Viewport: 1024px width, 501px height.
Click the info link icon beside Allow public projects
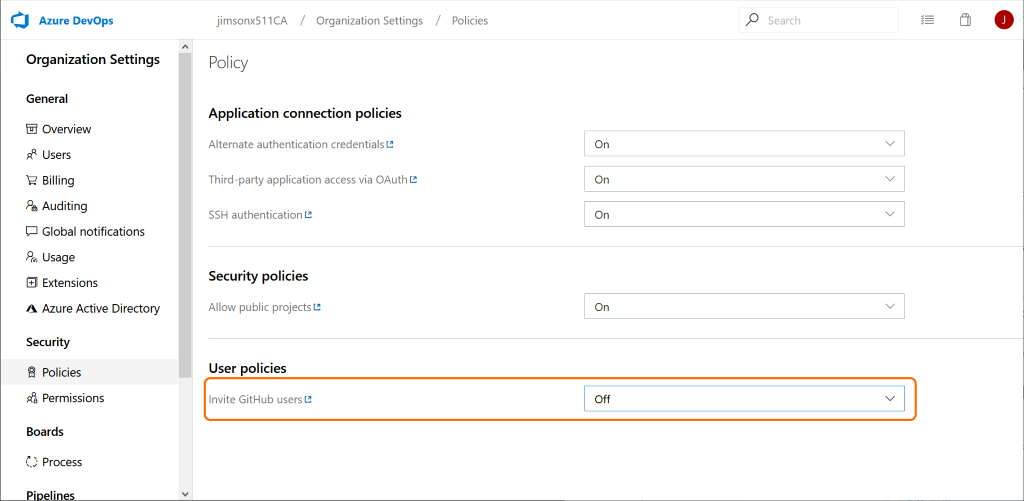point(317,307)
